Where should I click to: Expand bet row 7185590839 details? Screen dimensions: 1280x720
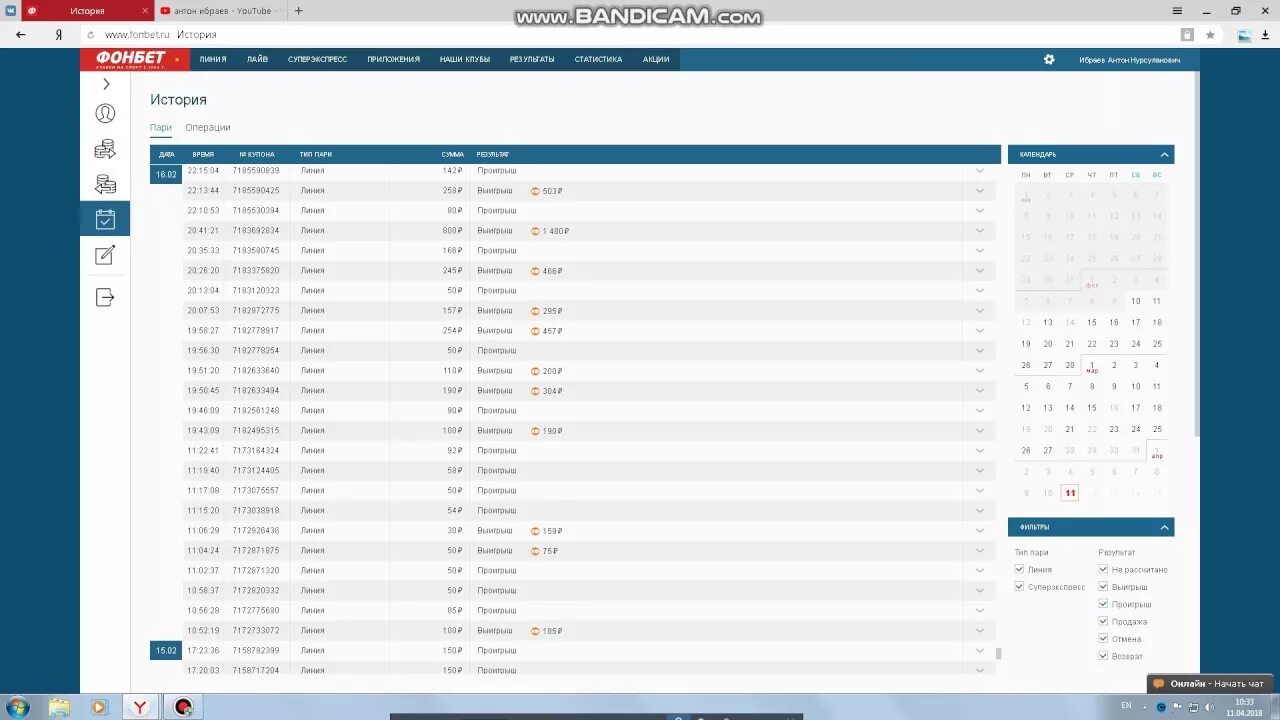point(980,171)
